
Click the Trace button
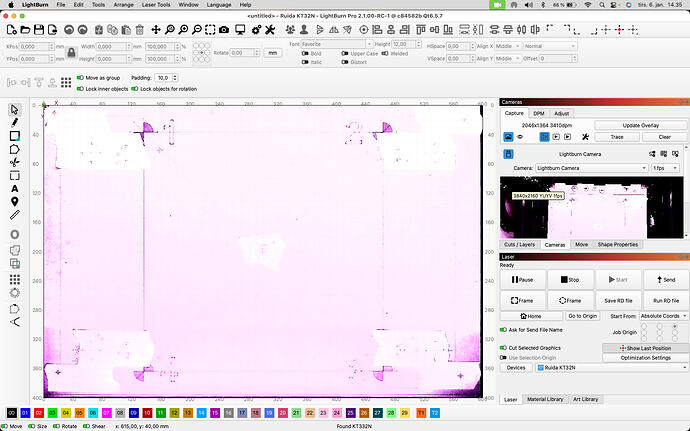617,137
